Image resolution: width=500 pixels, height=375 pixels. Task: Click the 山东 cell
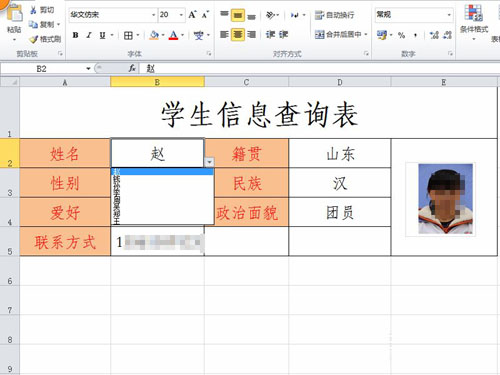pos(340,153)
